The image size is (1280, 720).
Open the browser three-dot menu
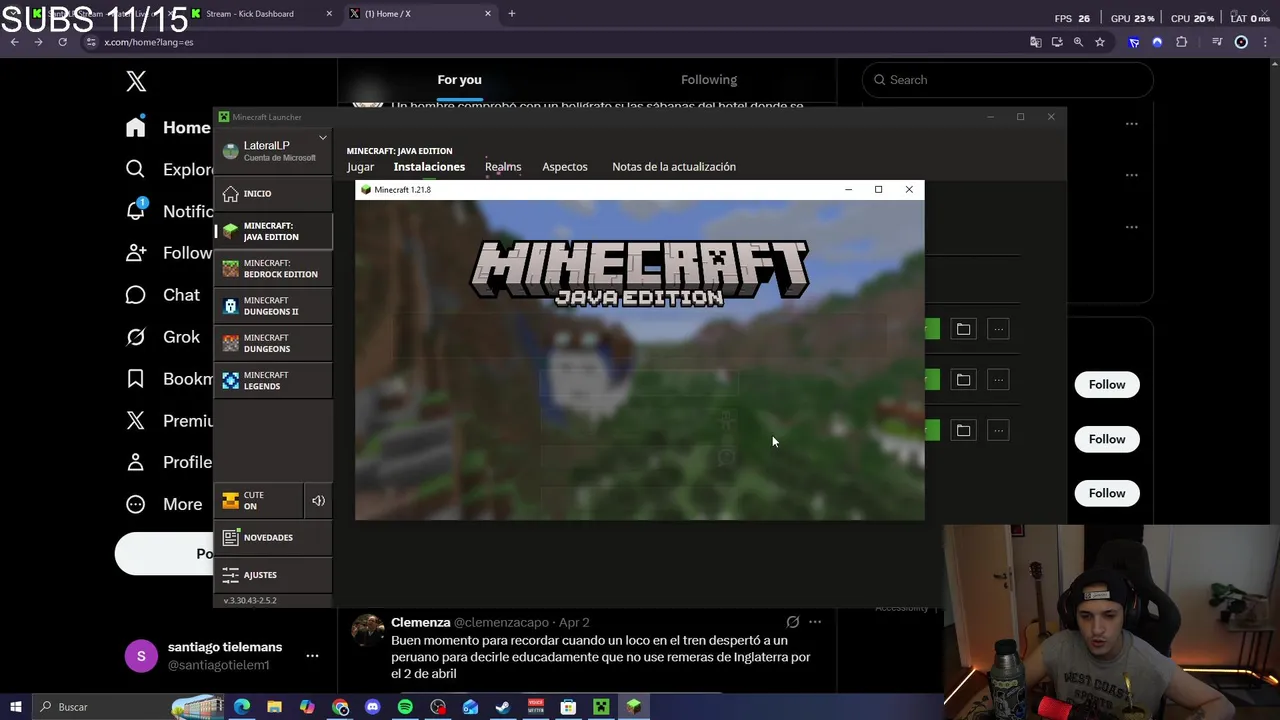[x=1267, y=42]
